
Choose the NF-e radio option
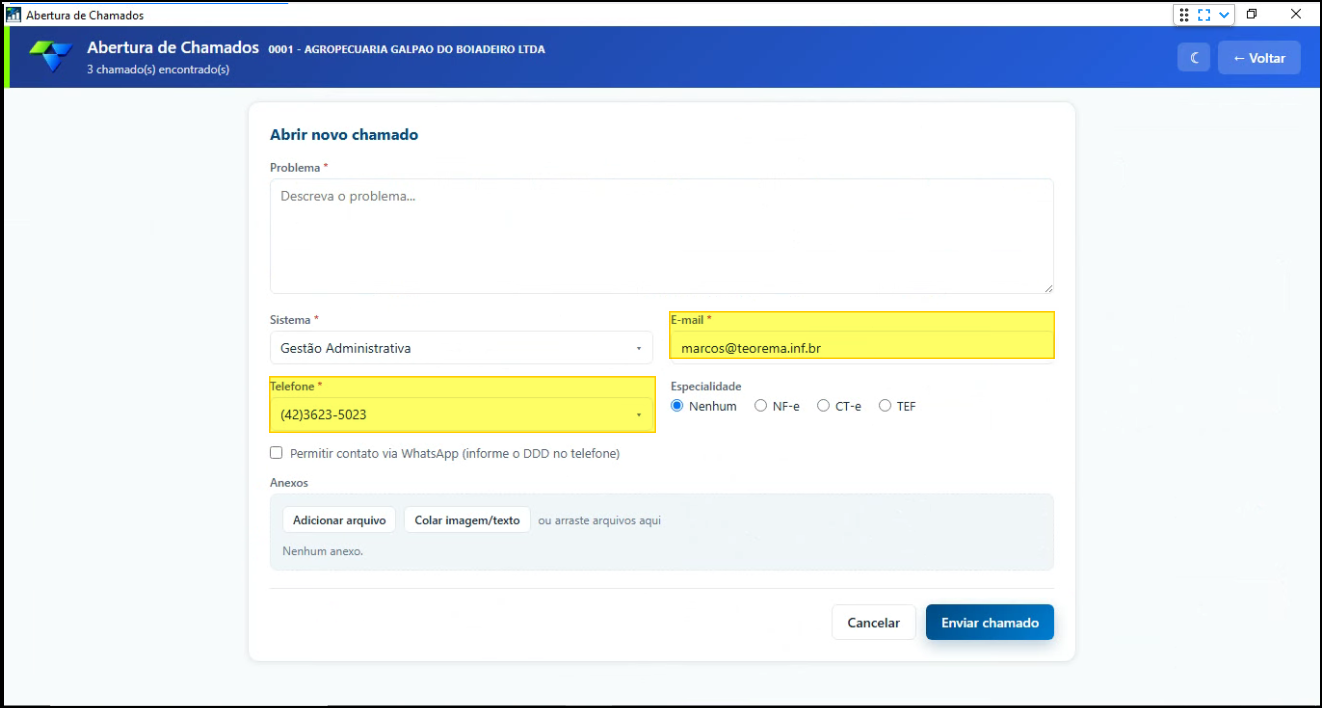[x=761, y=406]
